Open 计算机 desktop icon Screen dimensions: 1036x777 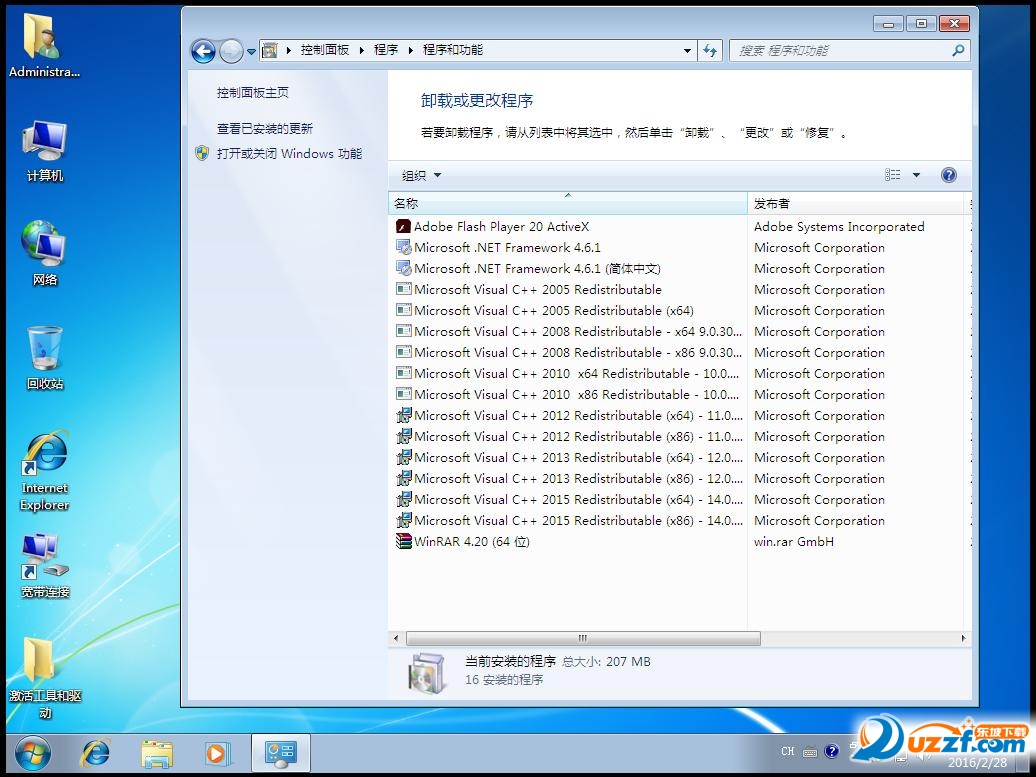44,150
